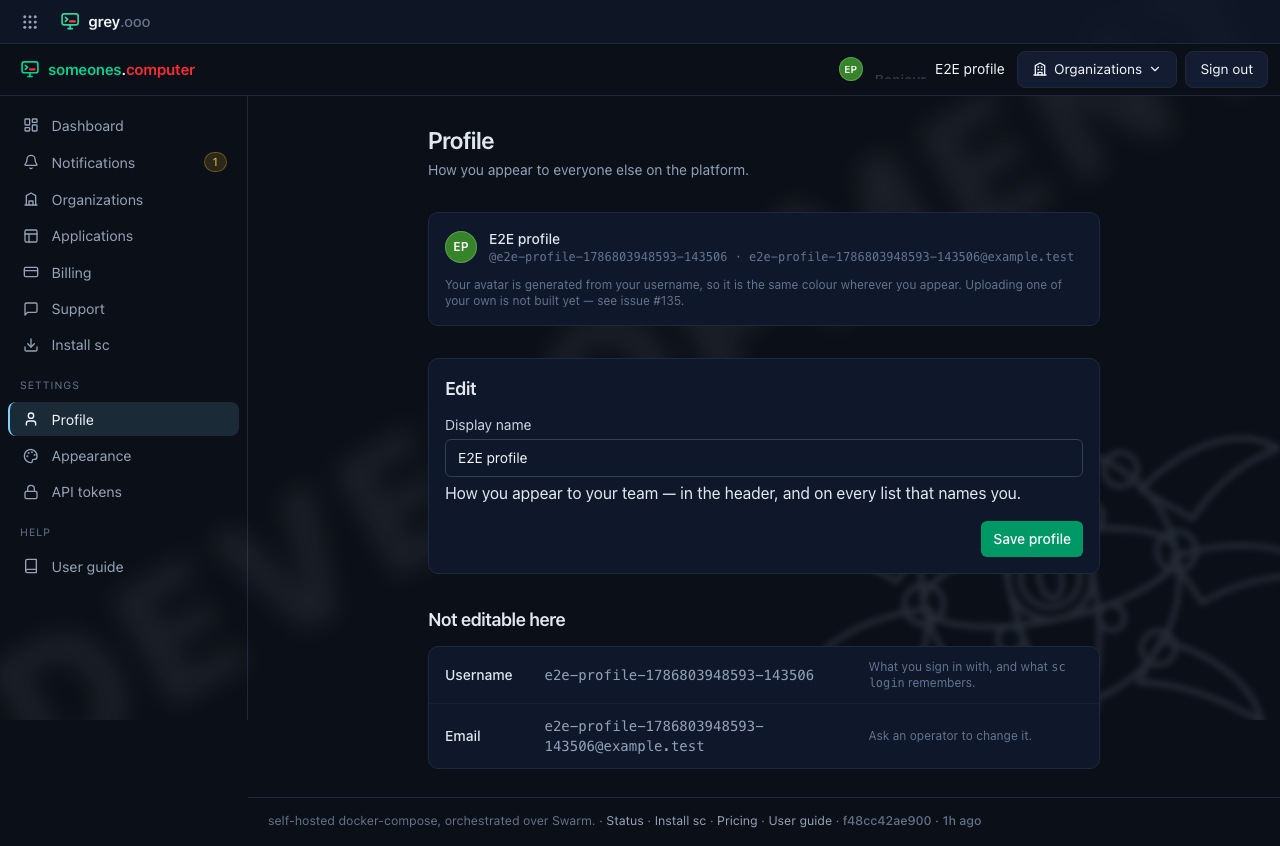
Task: Click the Profile person icon
Action: click(x=31, y=420)
